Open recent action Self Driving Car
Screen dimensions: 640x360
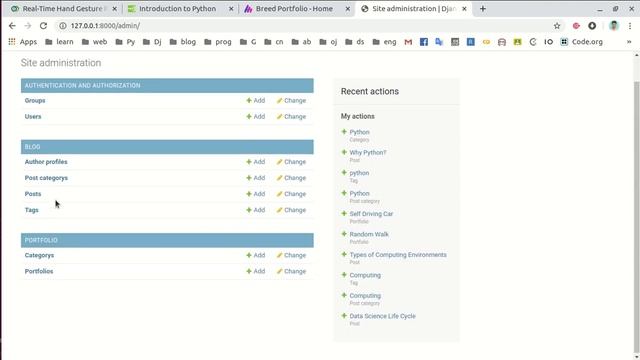pyautogui.click(x=371, y=214)
